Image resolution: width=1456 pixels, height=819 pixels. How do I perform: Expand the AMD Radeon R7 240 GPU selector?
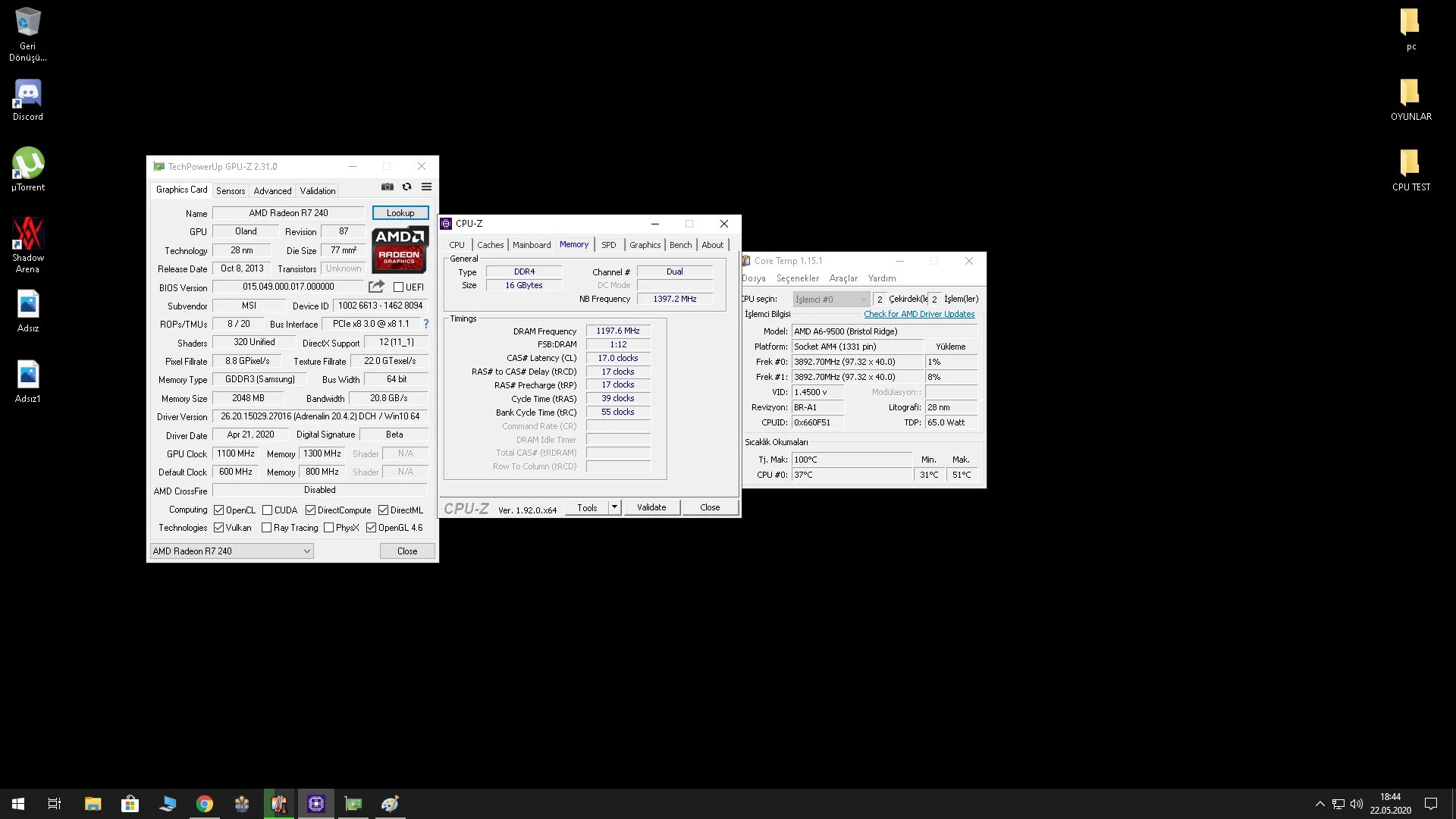coord(307,551)
